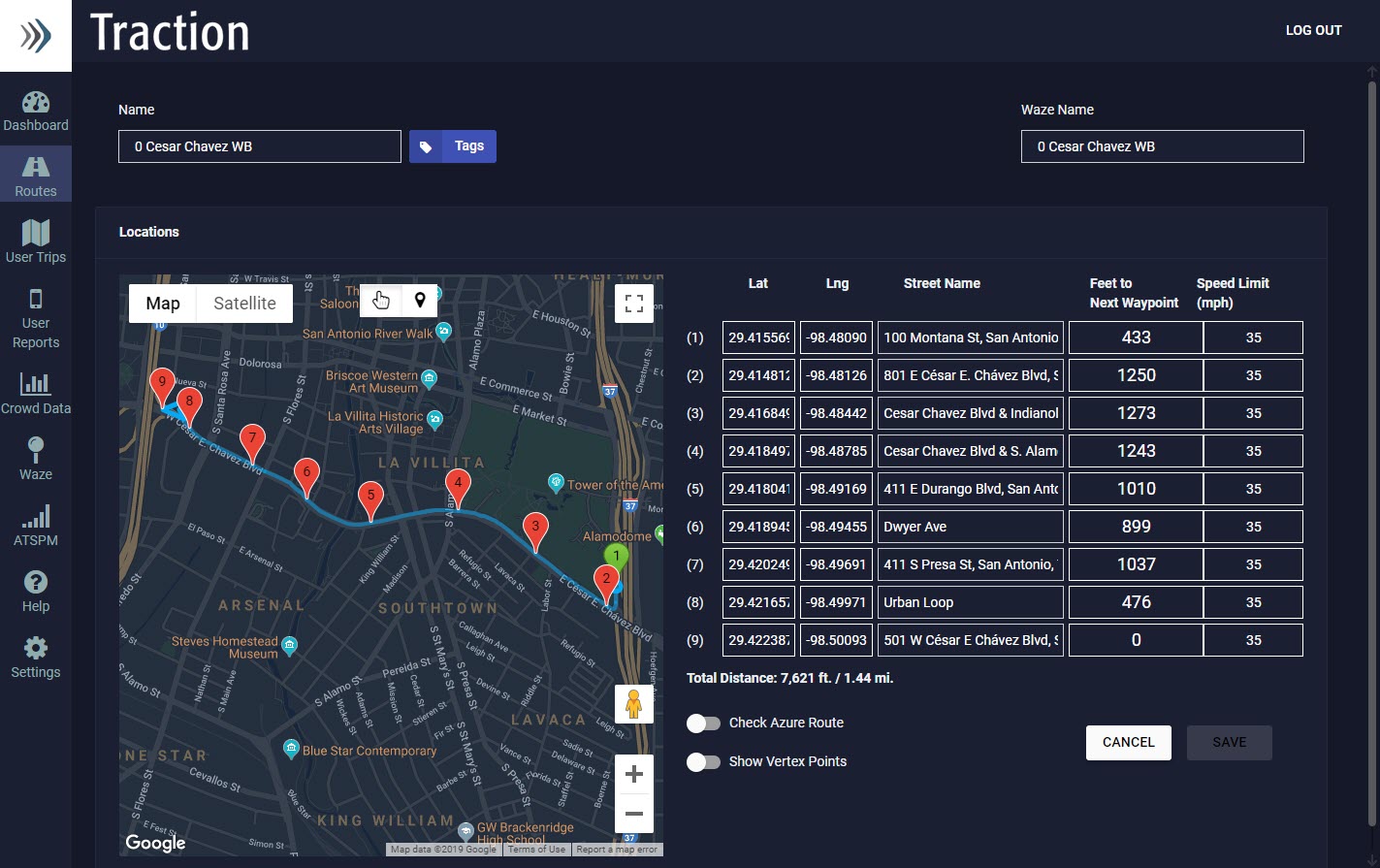The width and height of the screenshot is (1380, 868).
Task: Click the SAVE button
Action: [x=1230, y=743]
